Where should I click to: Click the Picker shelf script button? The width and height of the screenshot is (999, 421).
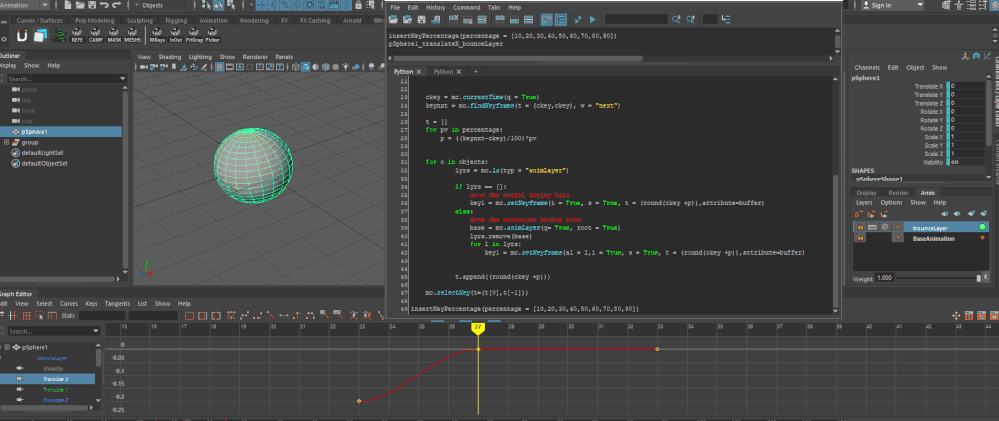[213, 35]
